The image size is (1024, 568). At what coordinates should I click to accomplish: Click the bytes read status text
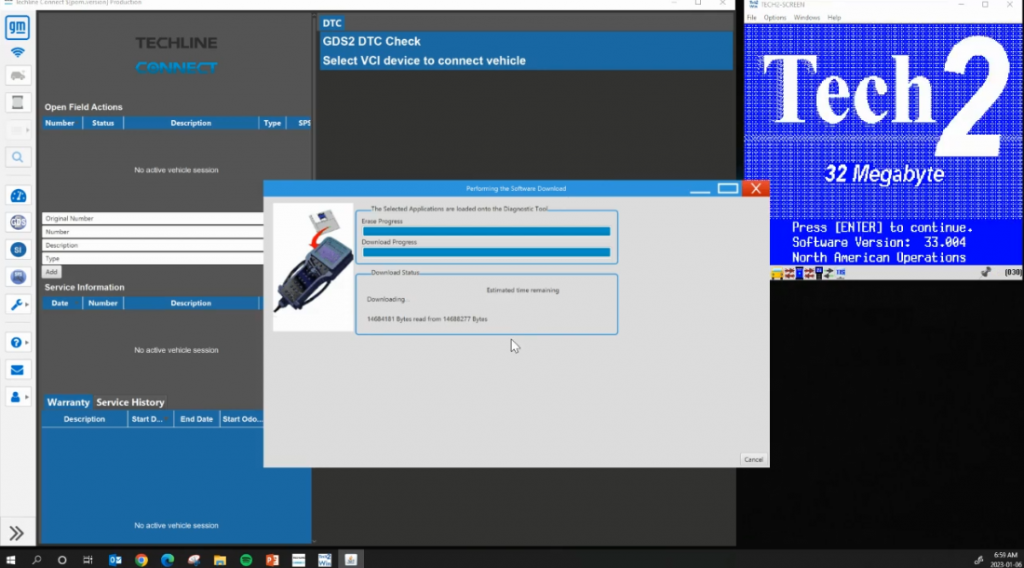[x=427, y=319]
